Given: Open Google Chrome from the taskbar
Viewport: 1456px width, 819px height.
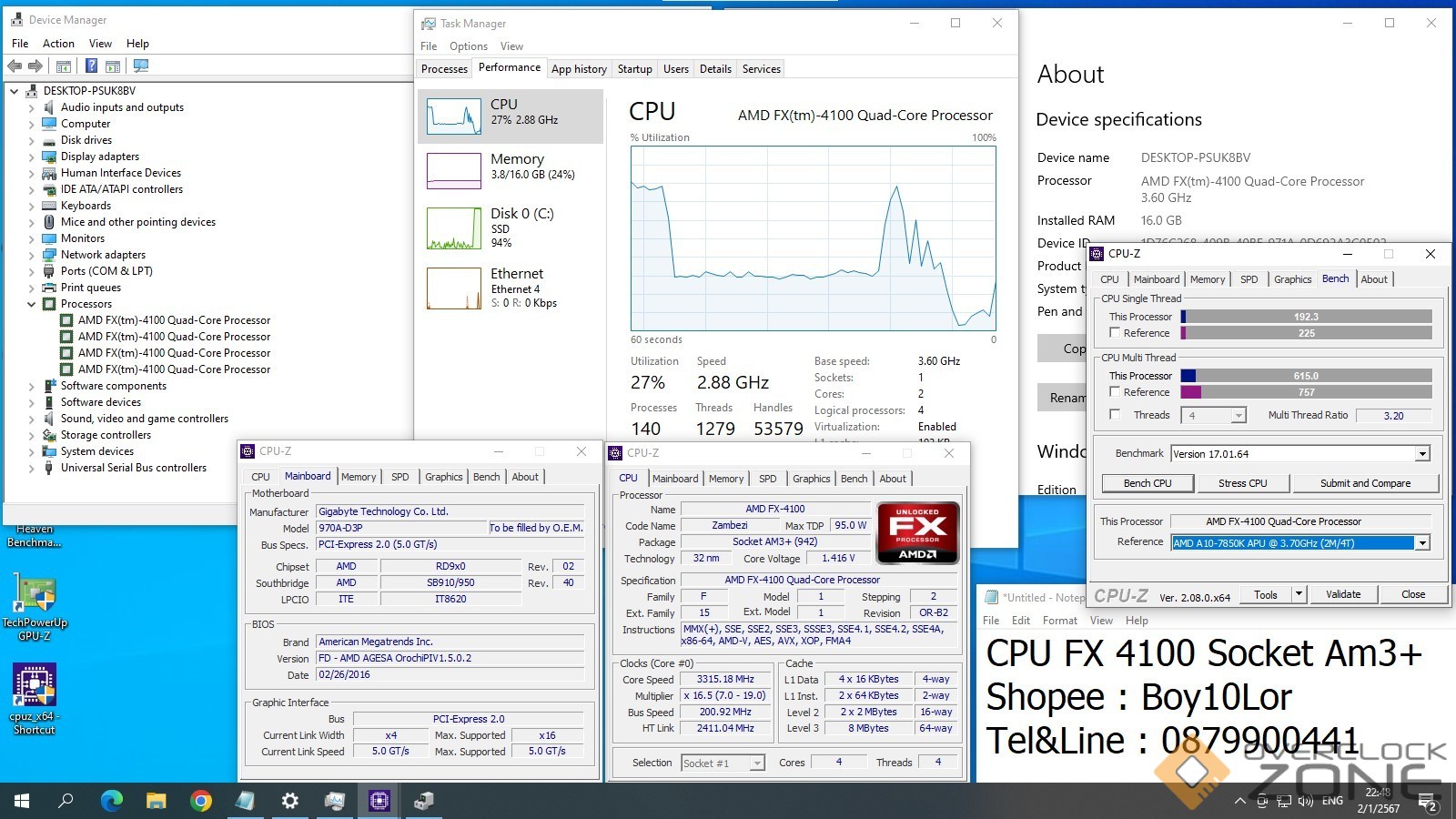Looking at the screenshot, I should 201,801.
